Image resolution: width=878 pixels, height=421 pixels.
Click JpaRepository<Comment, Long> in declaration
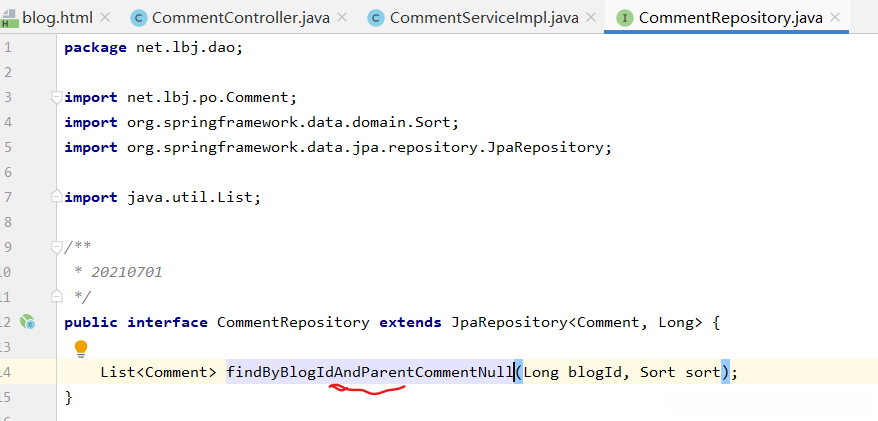[x=577, y=322]
